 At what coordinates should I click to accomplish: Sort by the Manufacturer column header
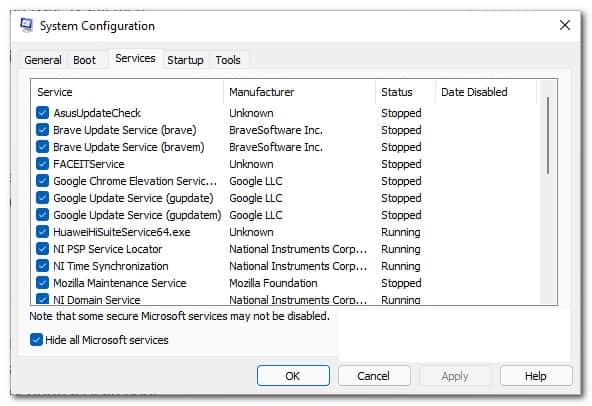coord(299,92)
